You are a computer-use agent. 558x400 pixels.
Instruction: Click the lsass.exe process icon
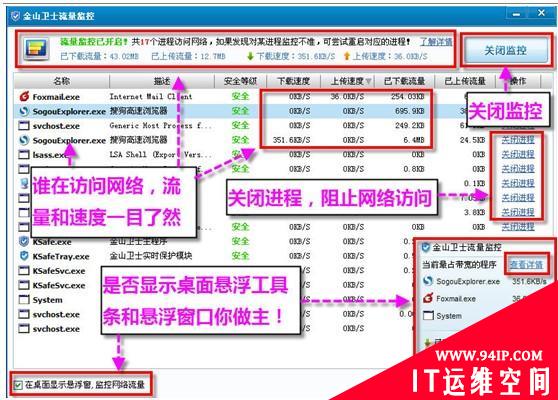[24, 154]
